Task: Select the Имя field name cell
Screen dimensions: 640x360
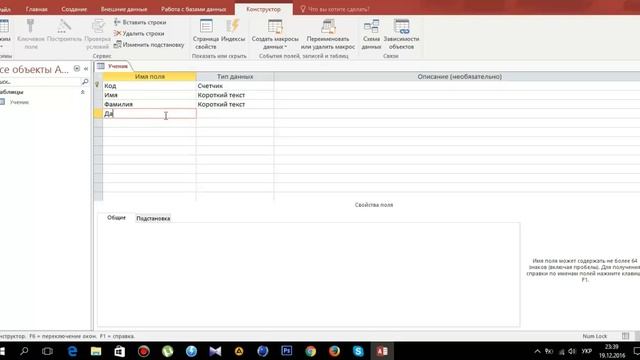Action: tap(149, 95)
